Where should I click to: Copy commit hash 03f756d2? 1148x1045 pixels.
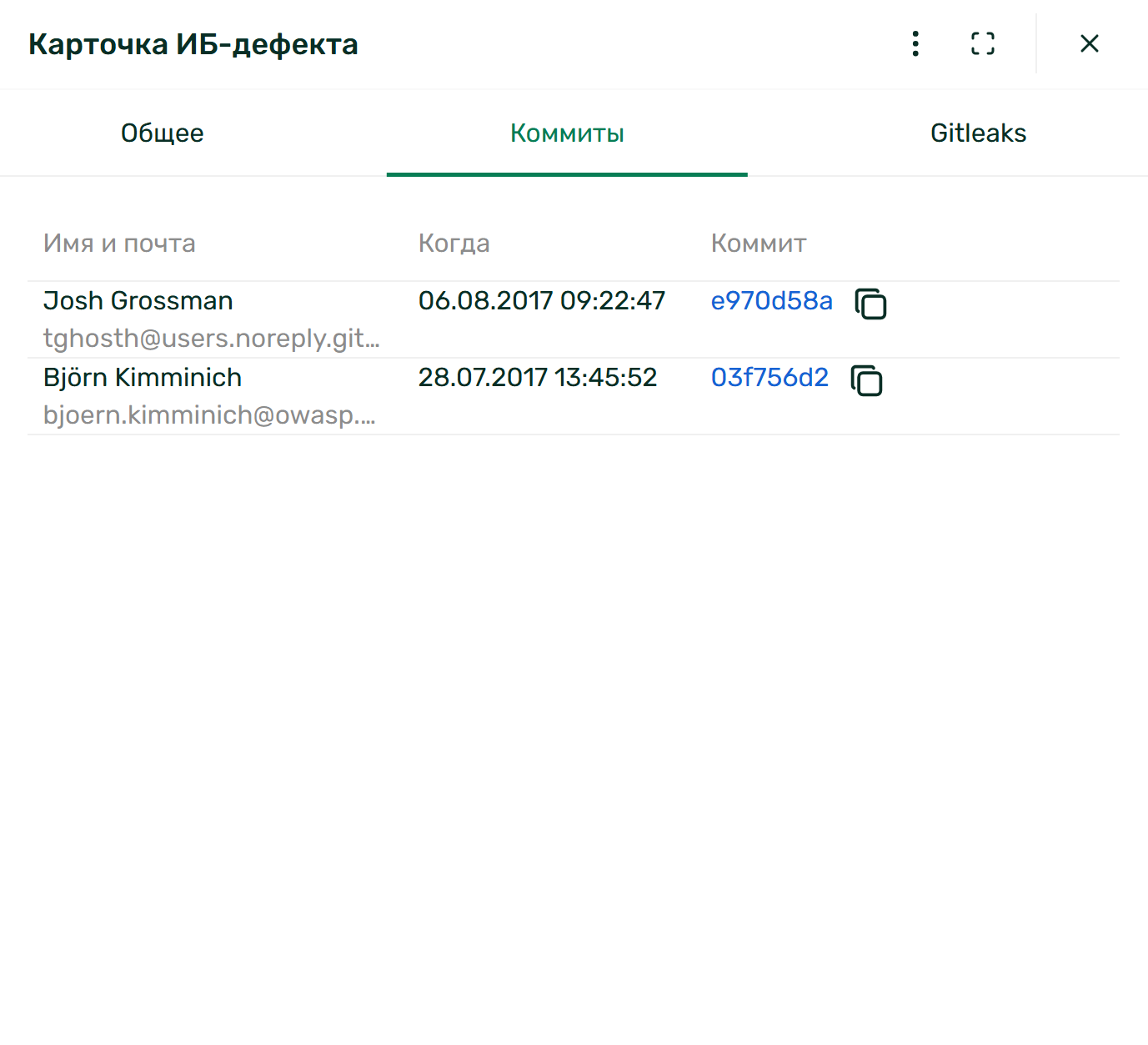click(867, 380)
